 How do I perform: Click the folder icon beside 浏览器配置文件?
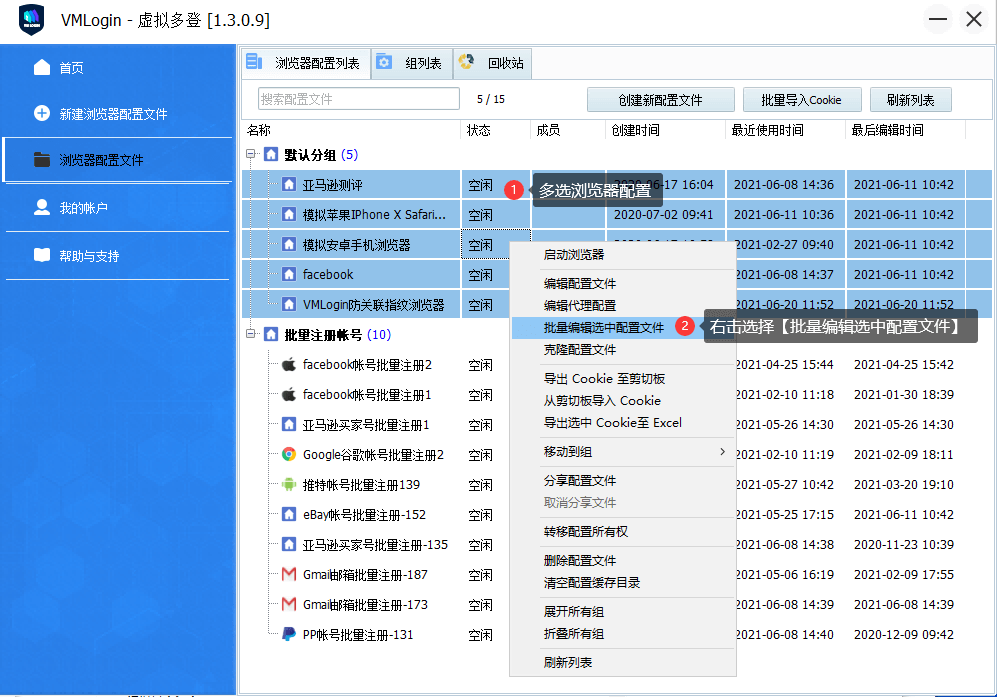42,159
